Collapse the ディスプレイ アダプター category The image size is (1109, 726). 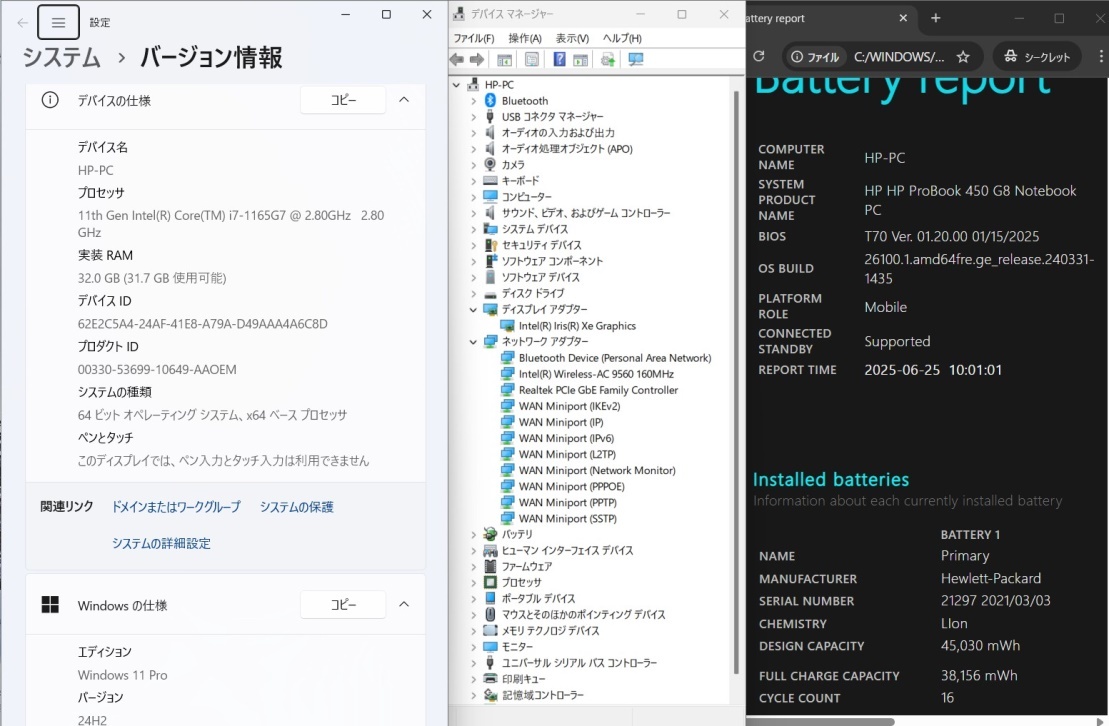tap(473, 309)
